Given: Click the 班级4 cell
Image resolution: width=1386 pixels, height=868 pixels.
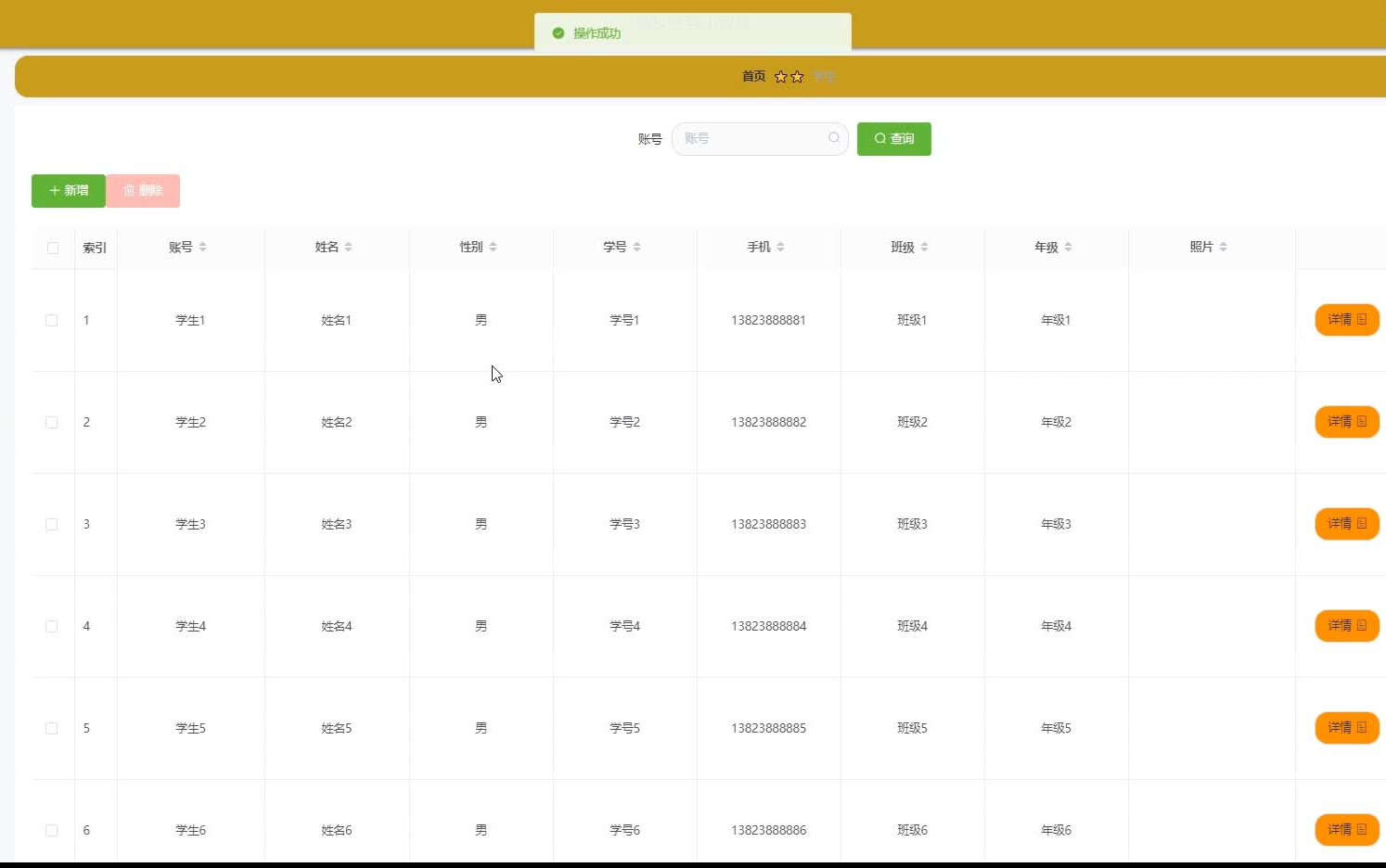Looking at the screenshot, I should click(x=912, y=626).
